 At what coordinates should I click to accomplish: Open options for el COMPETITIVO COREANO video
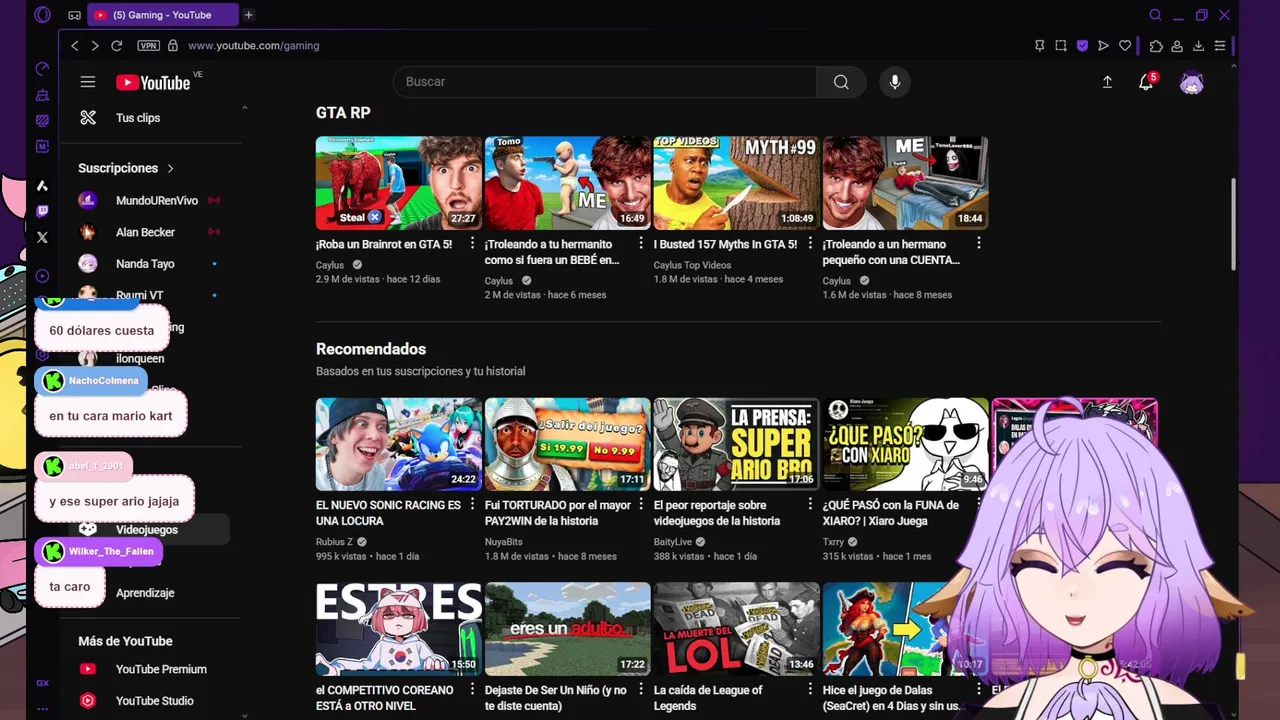pos(472,690)
